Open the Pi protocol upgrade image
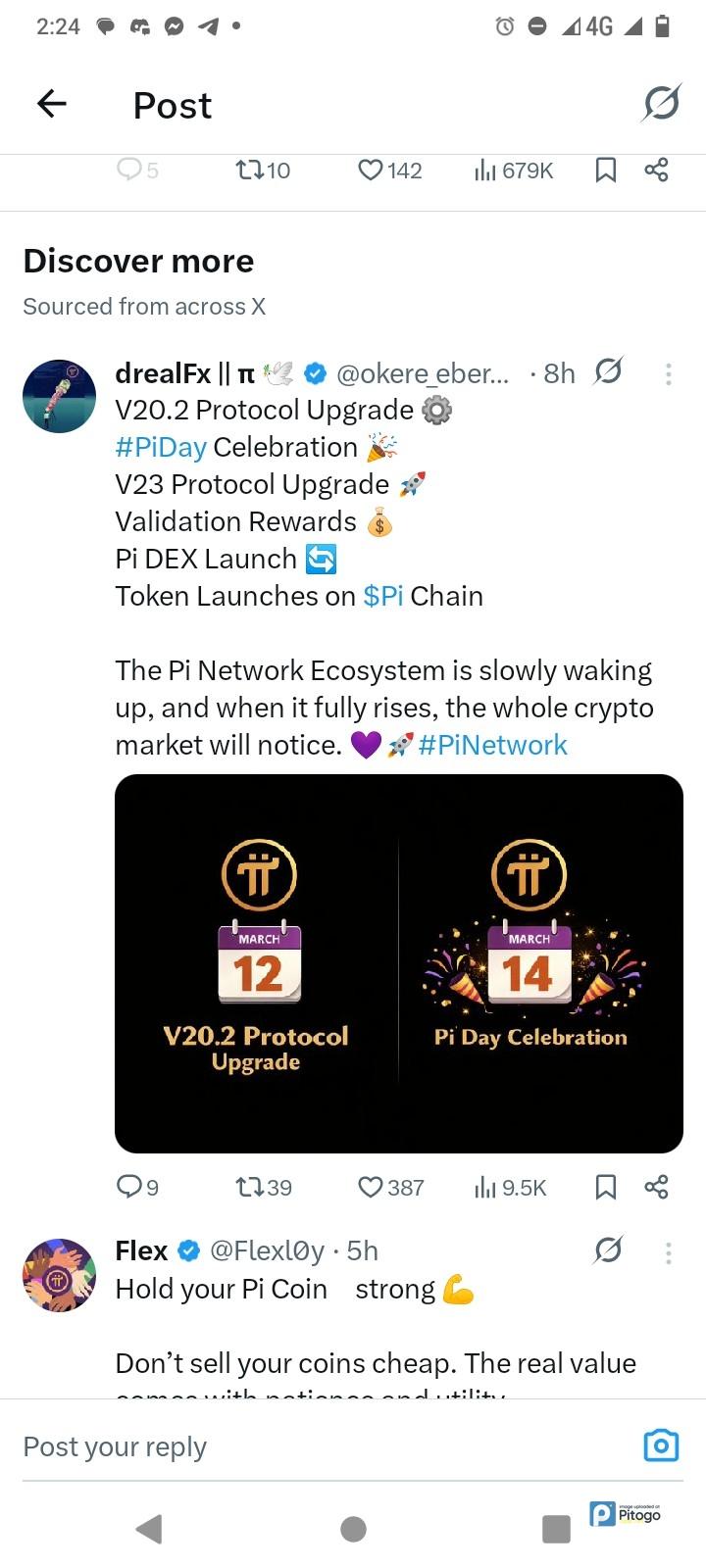This screenshot has height=1568, width=706. 399,963
